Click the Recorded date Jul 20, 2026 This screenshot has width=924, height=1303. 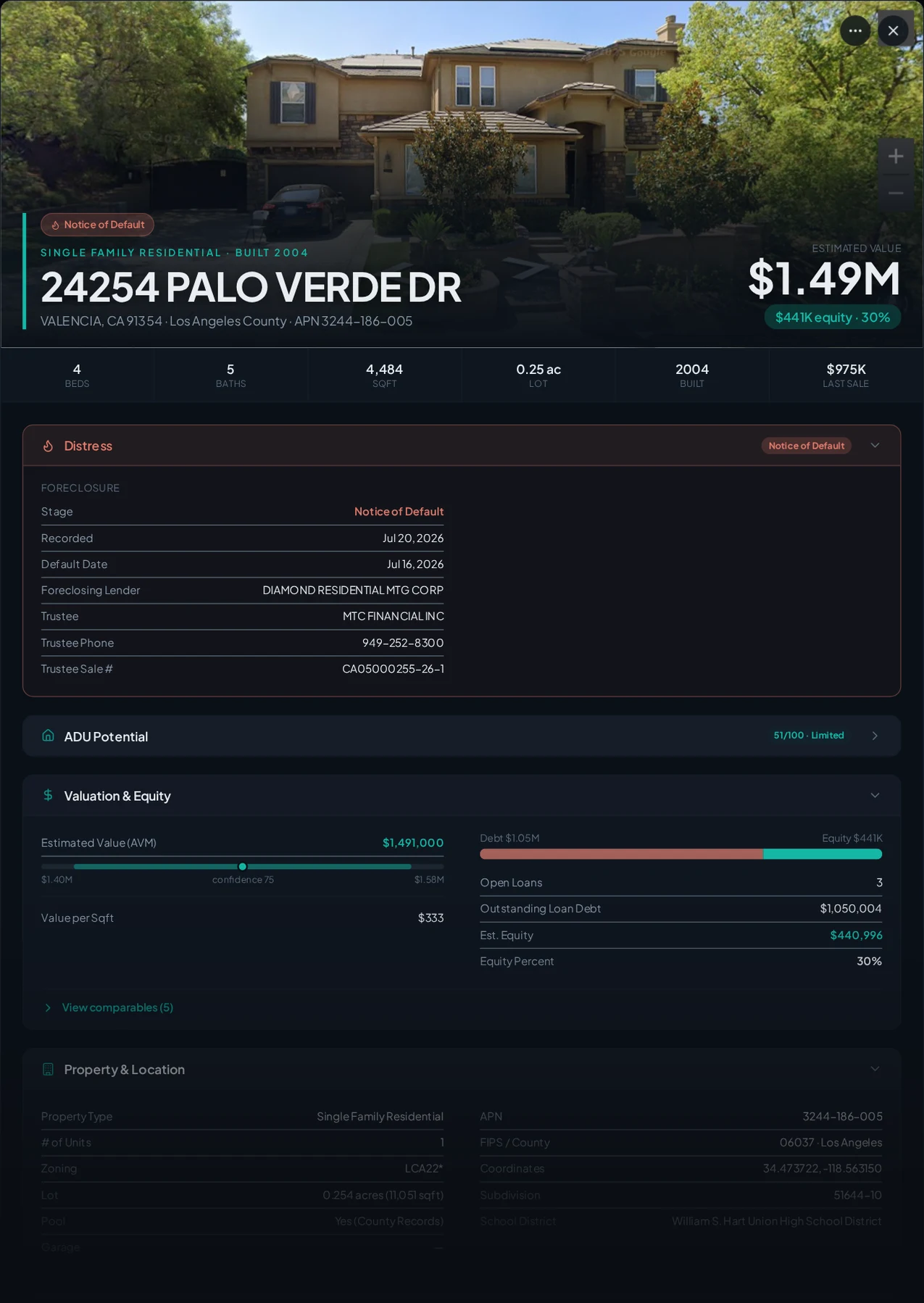(x=413, y=538)
